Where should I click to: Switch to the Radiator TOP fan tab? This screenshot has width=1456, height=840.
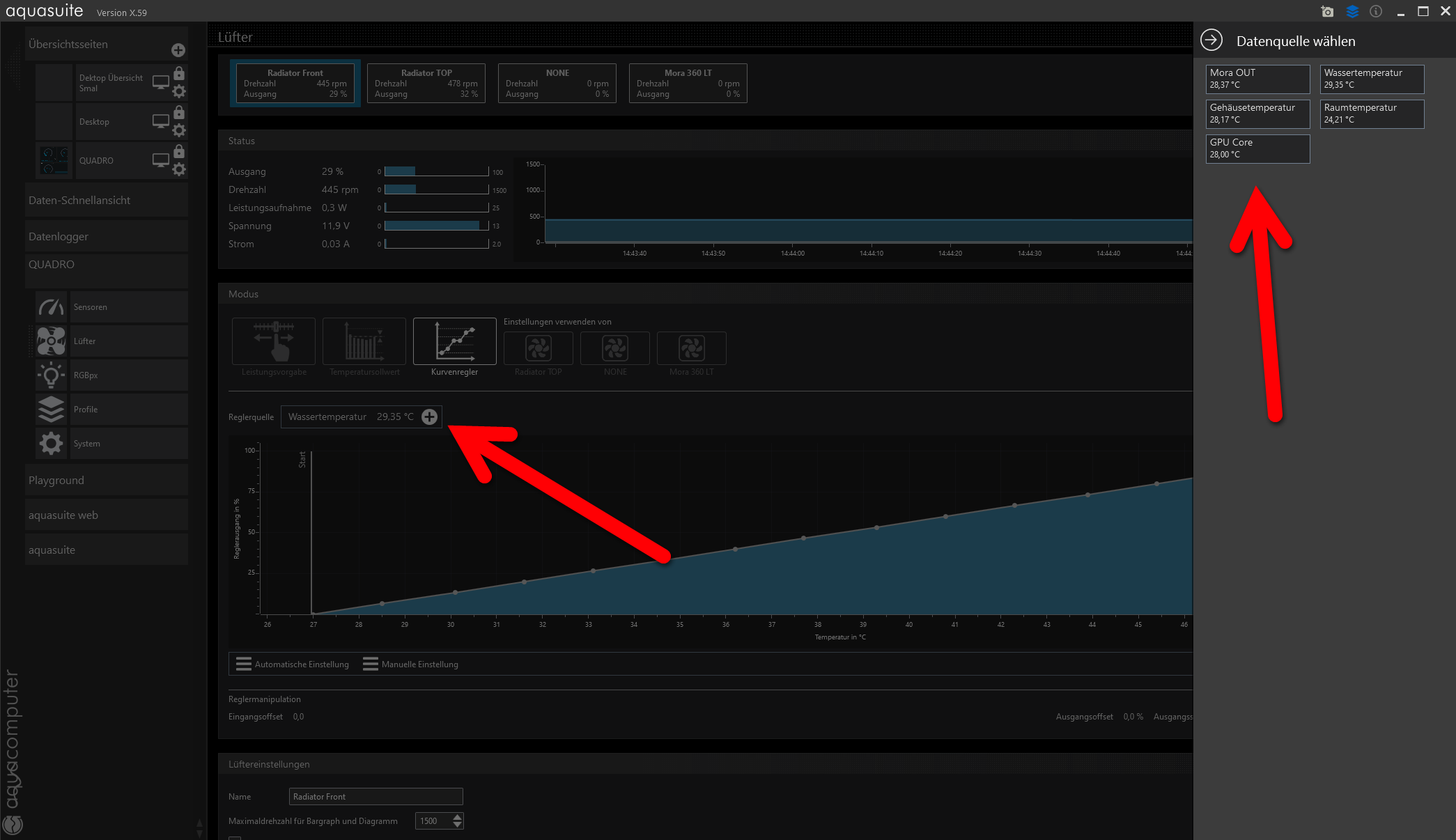[426, 83]
